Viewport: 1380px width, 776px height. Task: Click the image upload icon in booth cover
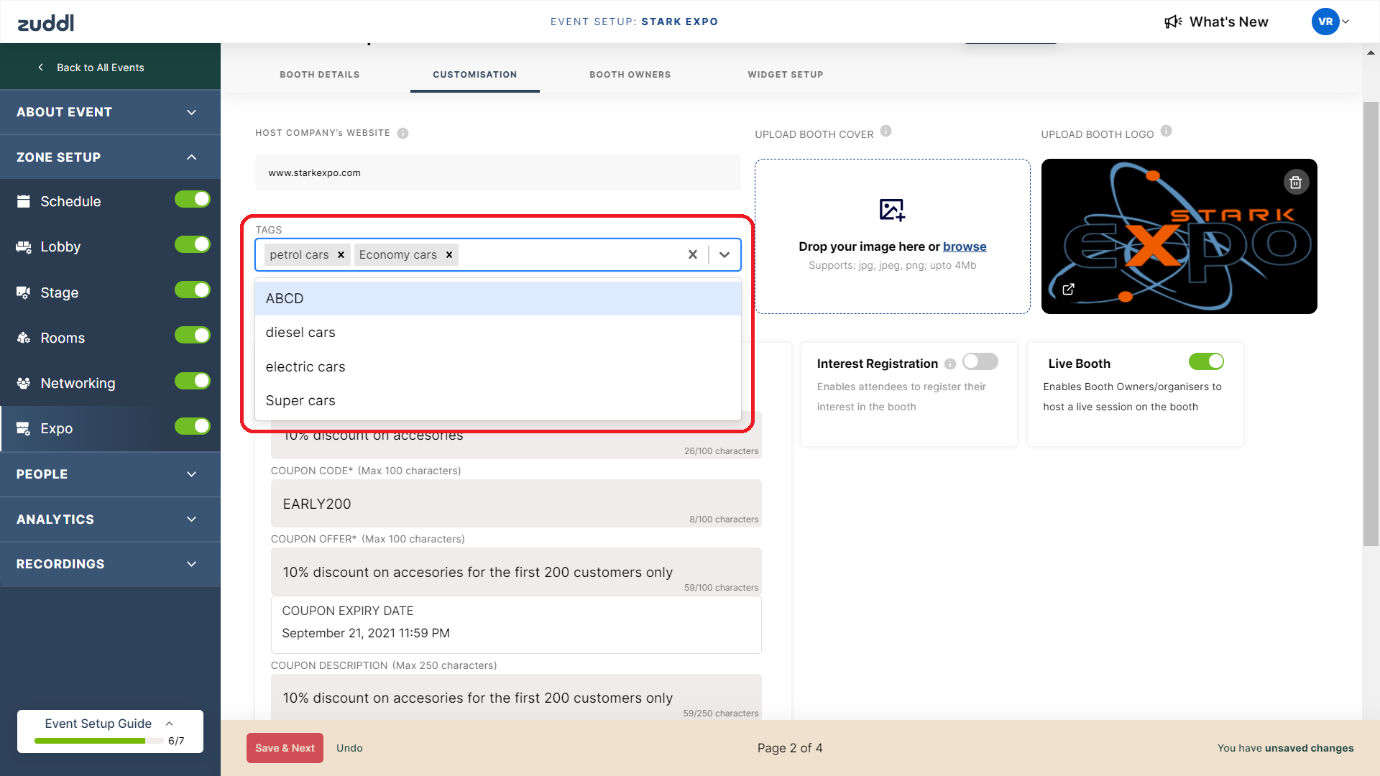click(x=892, y=209)
